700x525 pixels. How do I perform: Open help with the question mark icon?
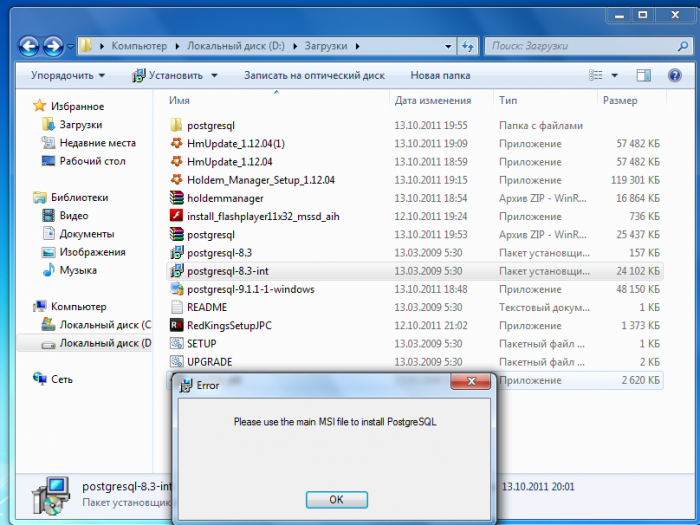[x=675, y=75]
